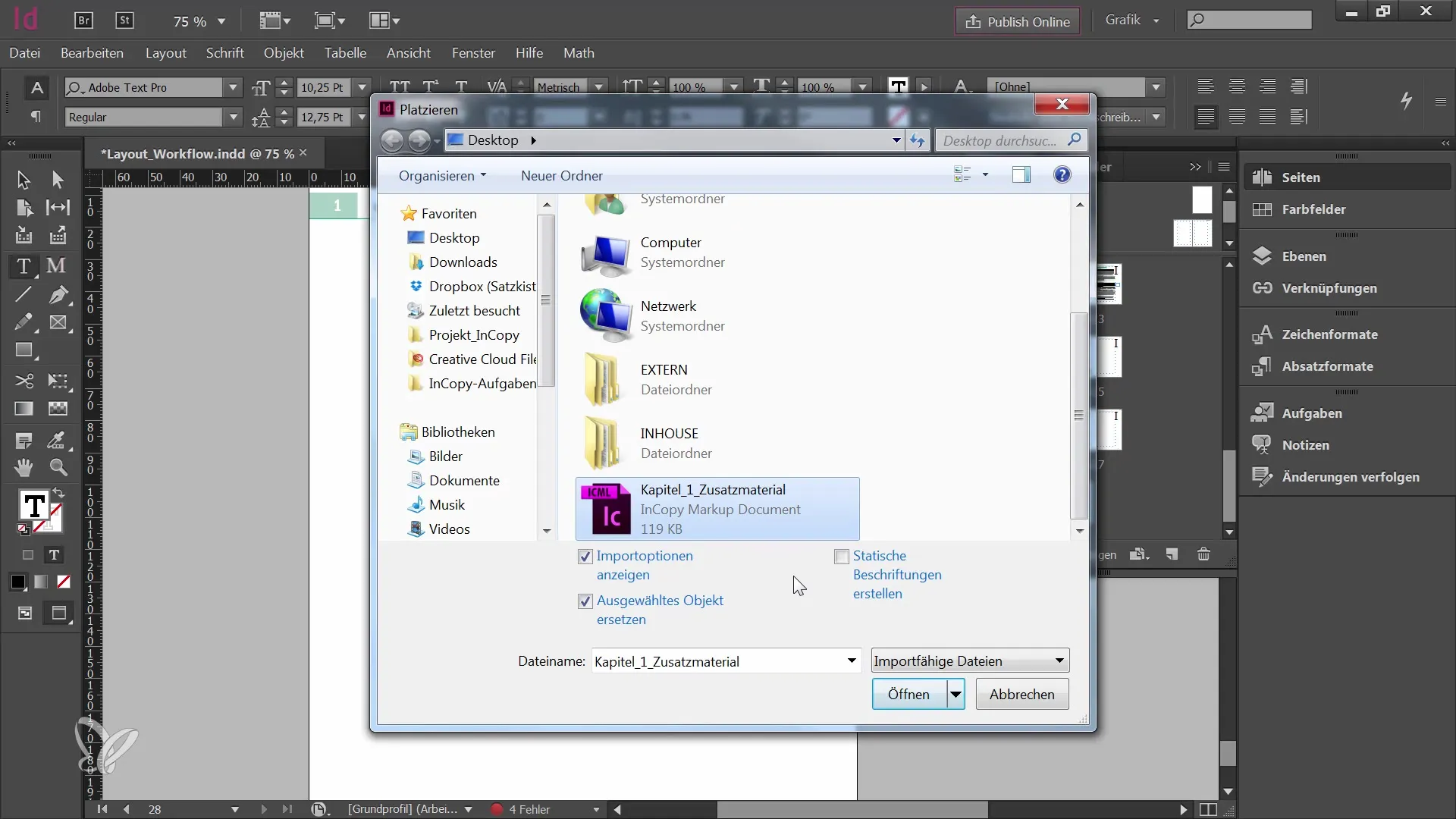Click the Zeichenformate panel icon
Screen dimensions: 1456x819
coord(1262,334)
